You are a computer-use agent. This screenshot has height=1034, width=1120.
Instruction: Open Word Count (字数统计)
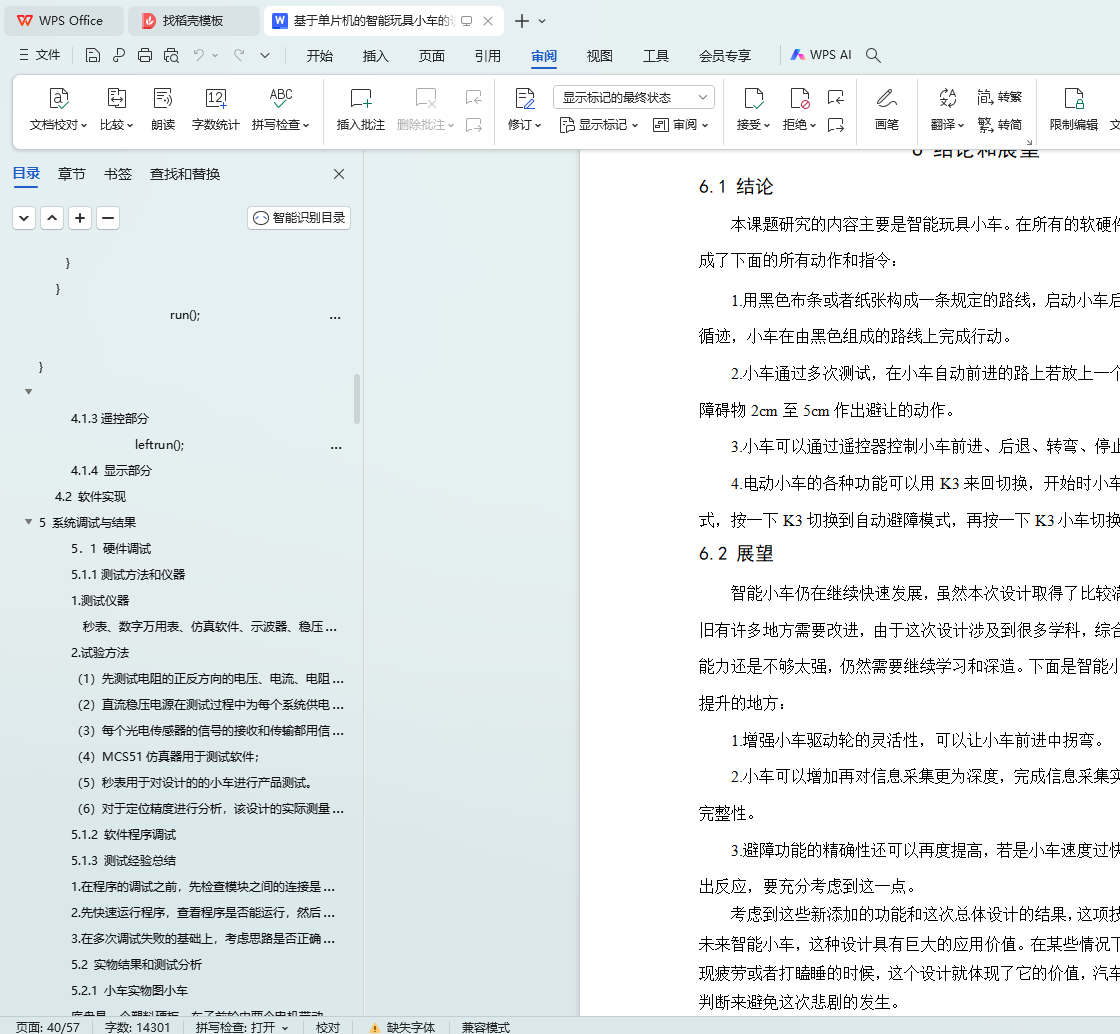[216, 109]
